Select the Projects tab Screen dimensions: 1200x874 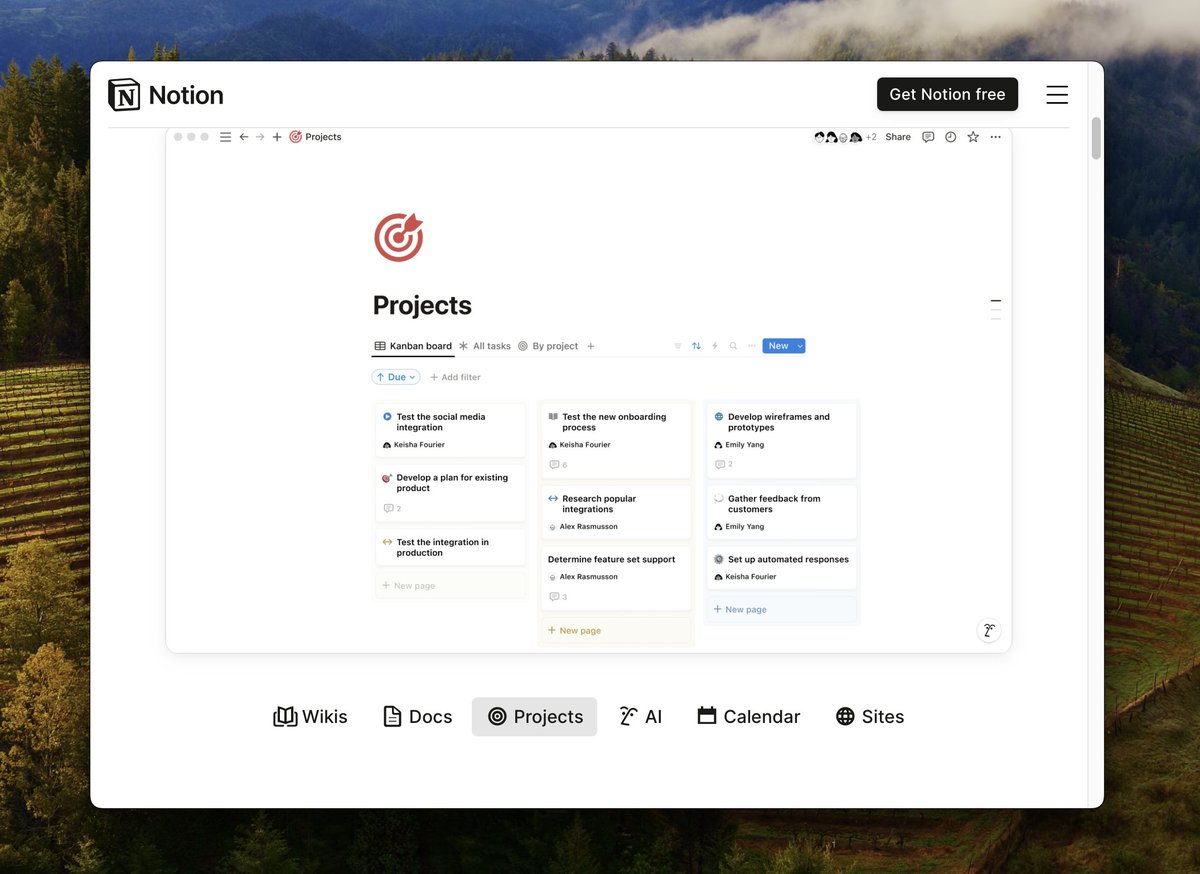534,716
